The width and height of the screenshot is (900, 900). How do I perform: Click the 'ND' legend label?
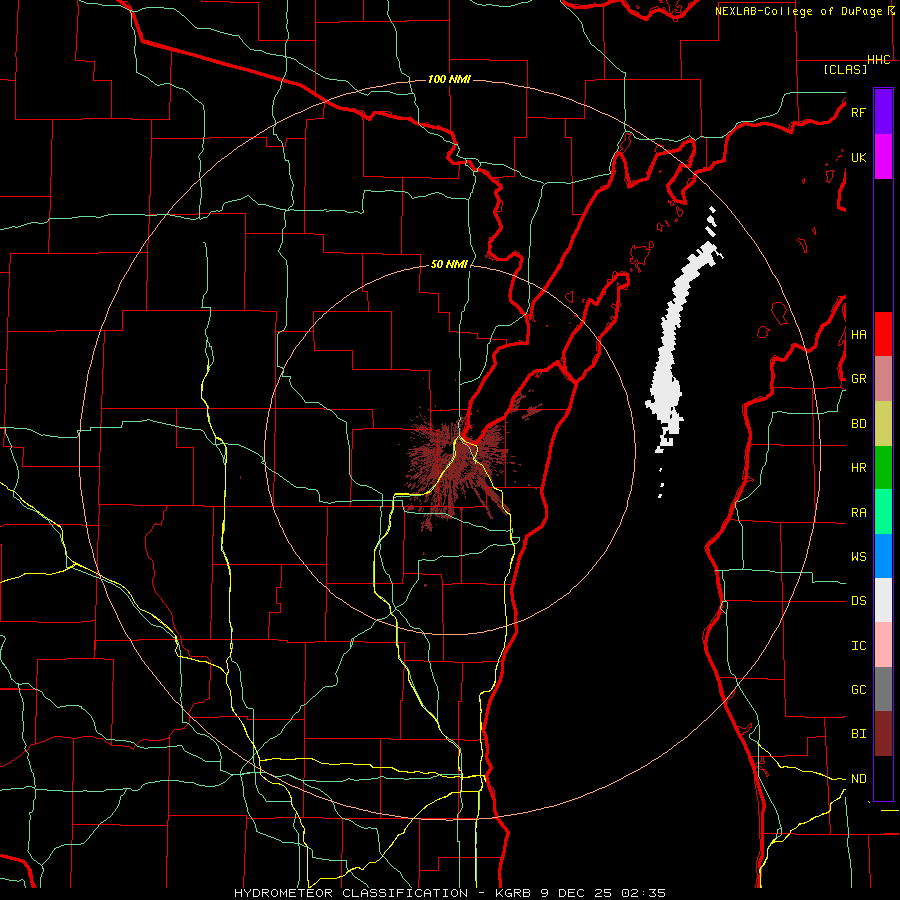858,778
